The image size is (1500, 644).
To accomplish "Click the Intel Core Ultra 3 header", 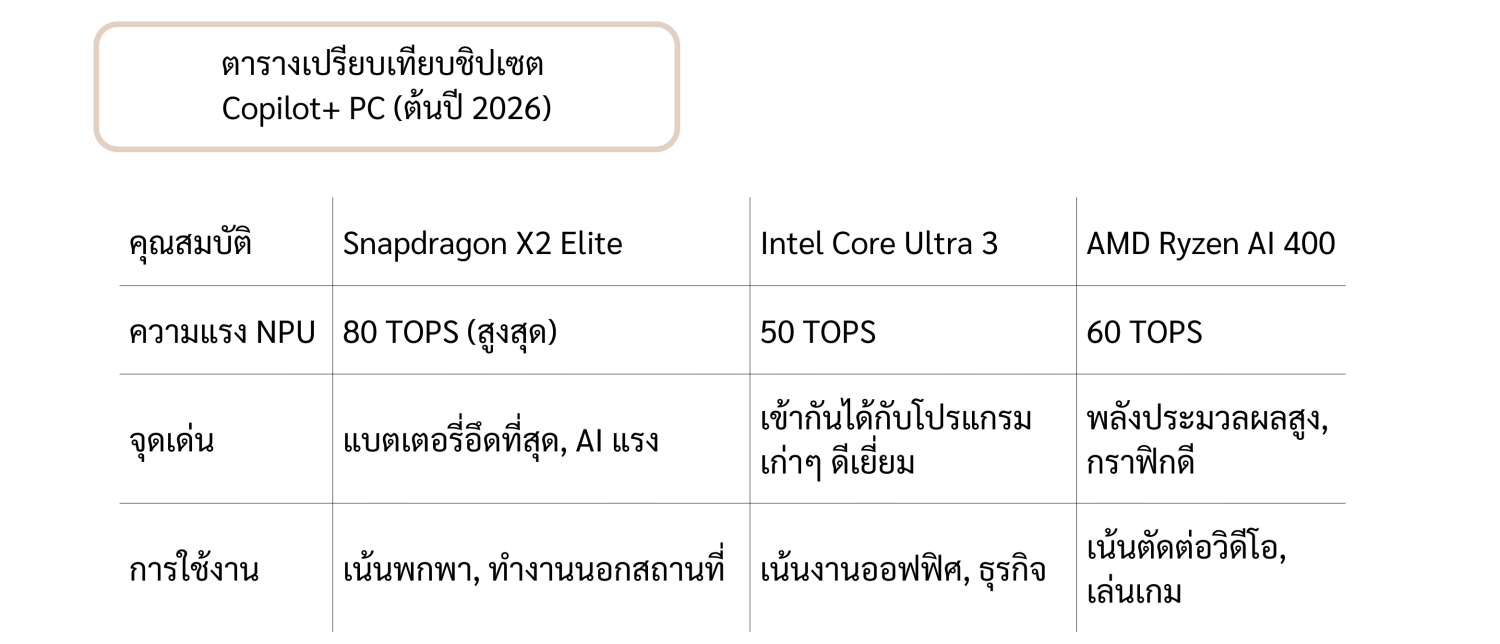I will pyautogui.click(x=879, y=244).
